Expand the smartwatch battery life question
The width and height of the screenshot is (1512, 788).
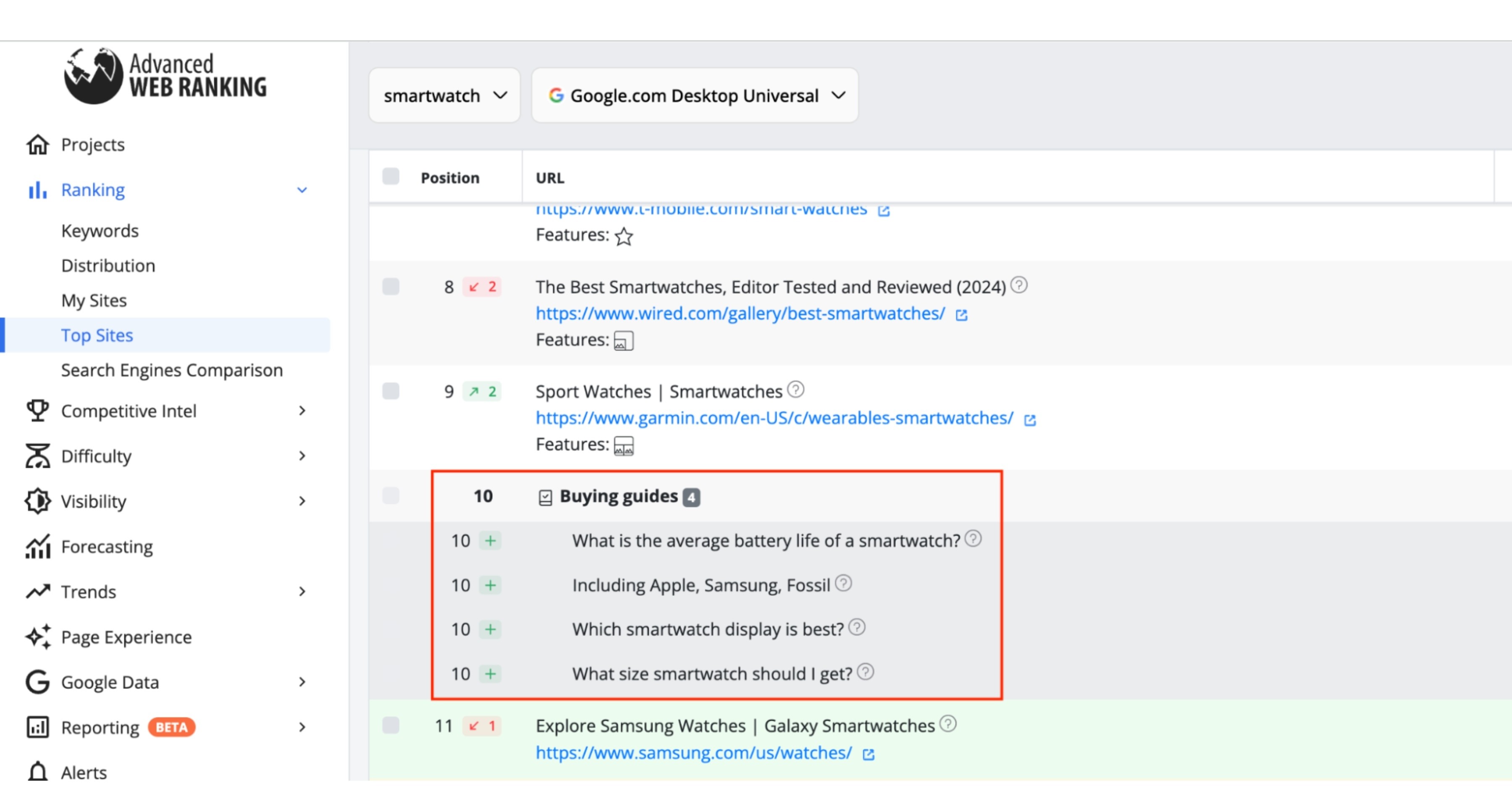[491, 540]
